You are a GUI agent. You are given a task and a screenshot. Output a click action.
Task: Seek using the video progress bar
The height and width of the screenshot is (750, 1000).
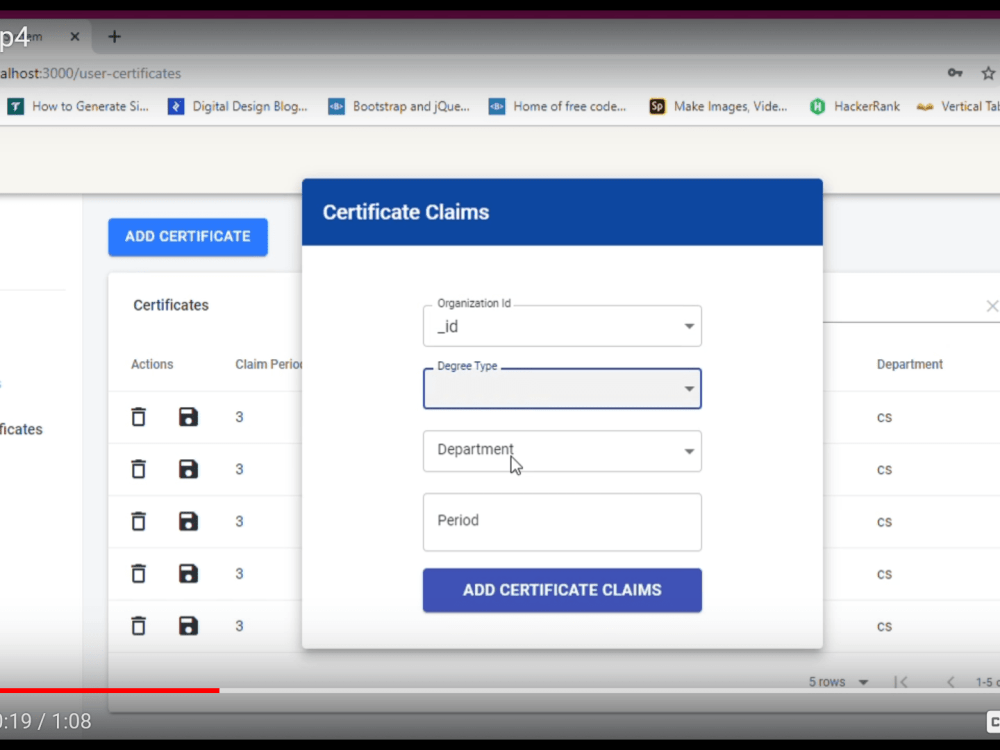pos(500,690)
